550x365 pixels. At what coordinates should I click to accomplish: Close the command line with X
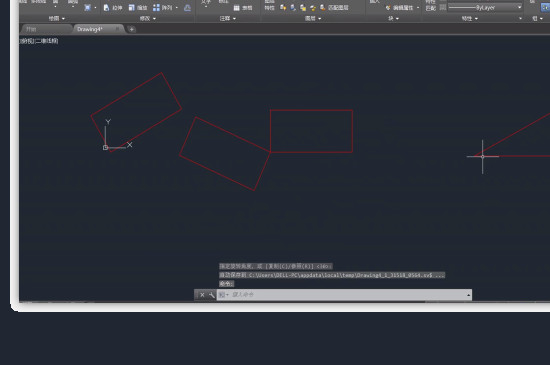click(202, 295)
